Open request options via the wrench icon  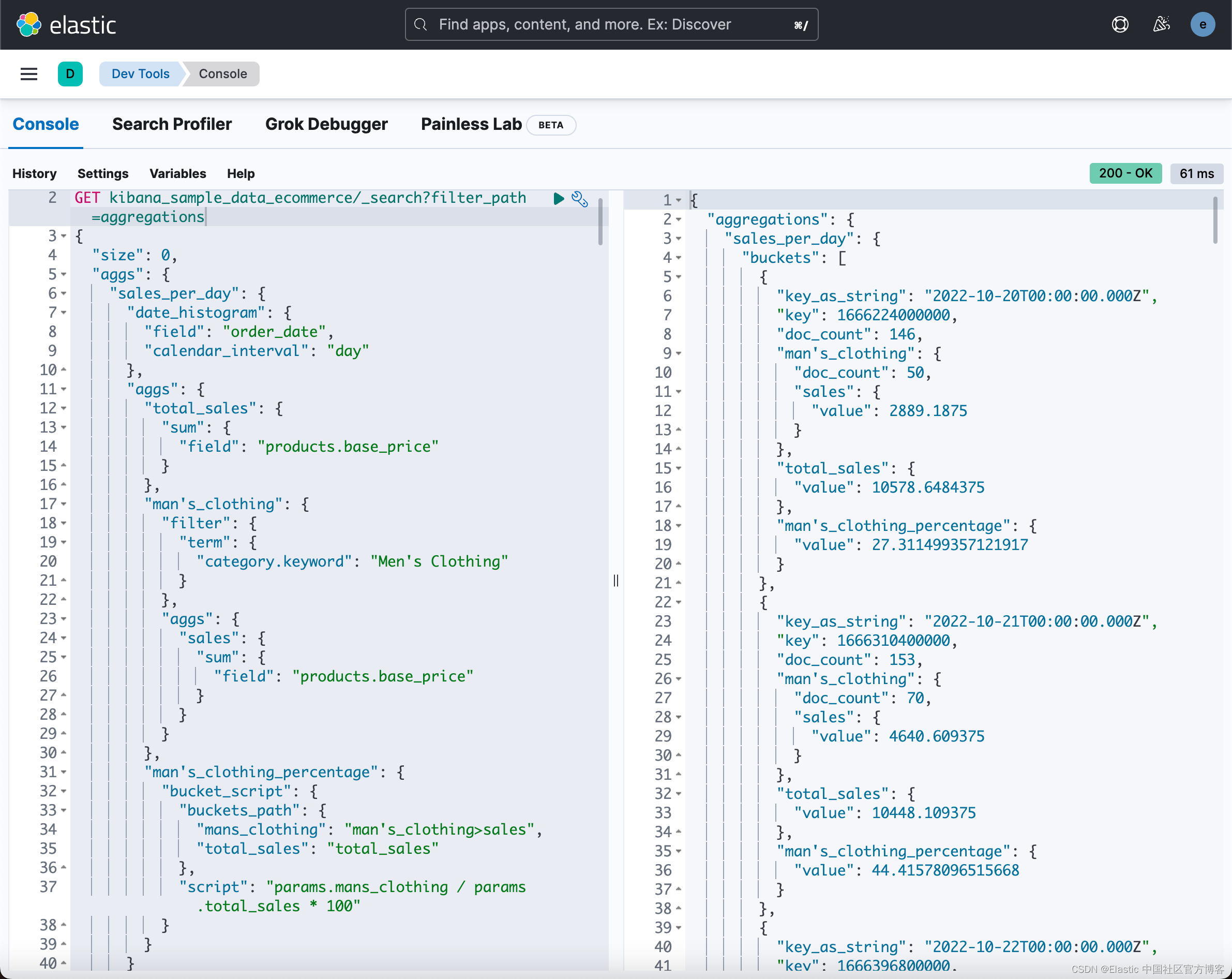[x=580, y=199]
